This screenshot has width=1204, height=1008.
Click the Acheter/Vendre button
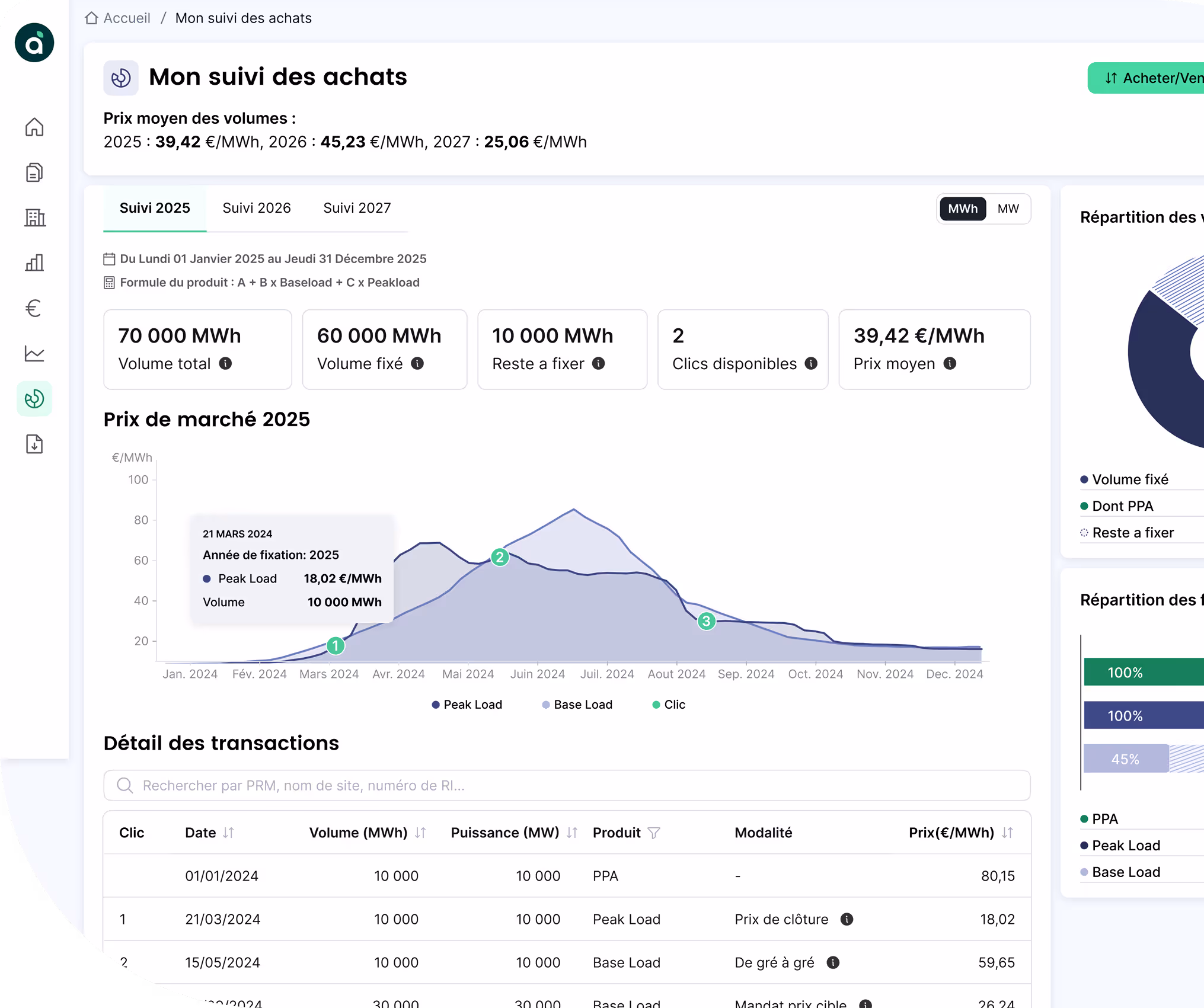point(1150,78)
